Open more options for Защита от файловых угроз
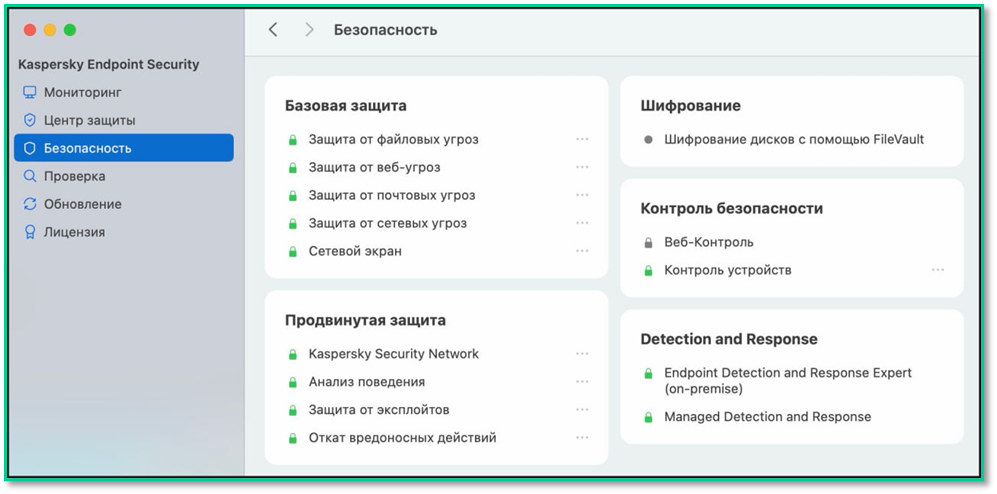 [582, 139]
